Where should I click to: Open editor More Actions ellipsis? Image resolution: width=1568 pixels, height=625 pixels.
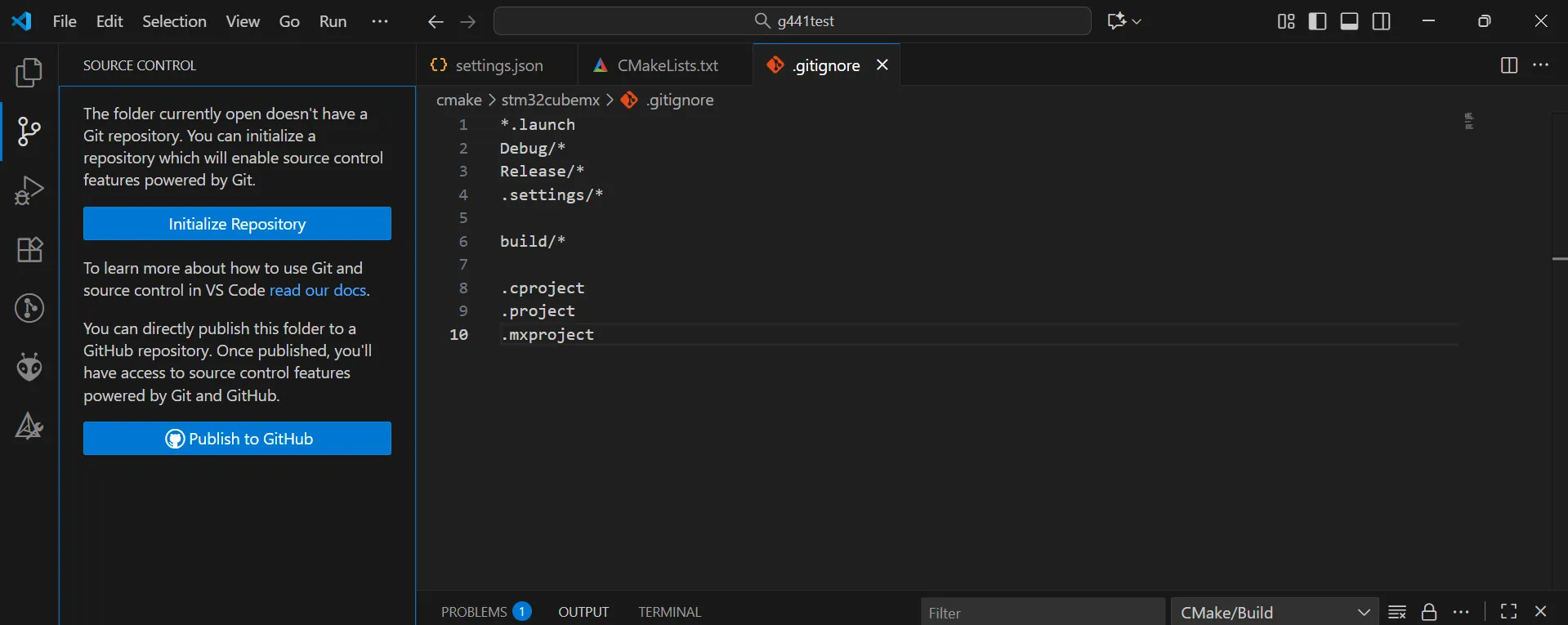tap(1541, 65)
